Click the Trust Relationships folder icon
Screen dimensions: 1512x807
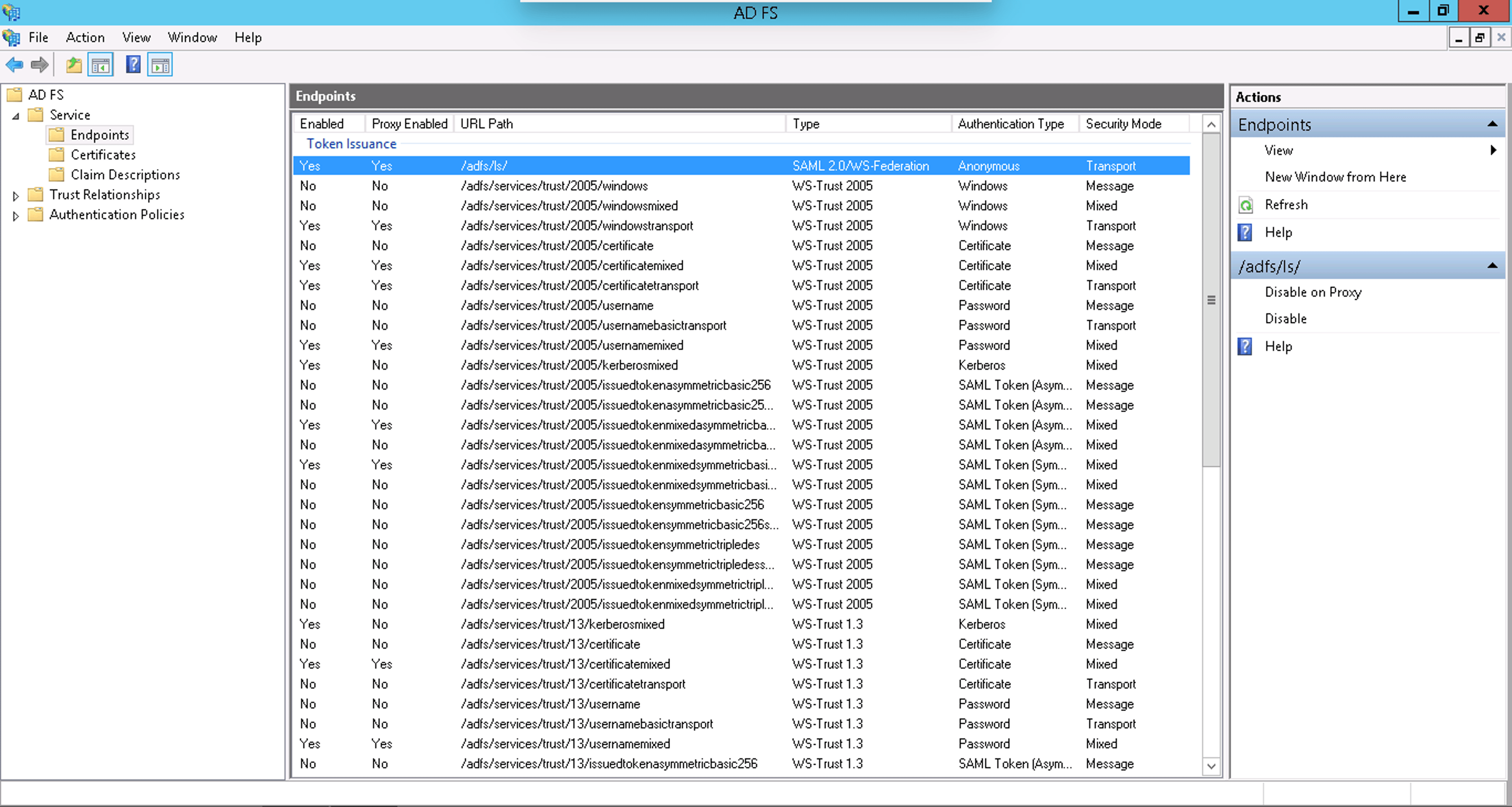point(36,195)
